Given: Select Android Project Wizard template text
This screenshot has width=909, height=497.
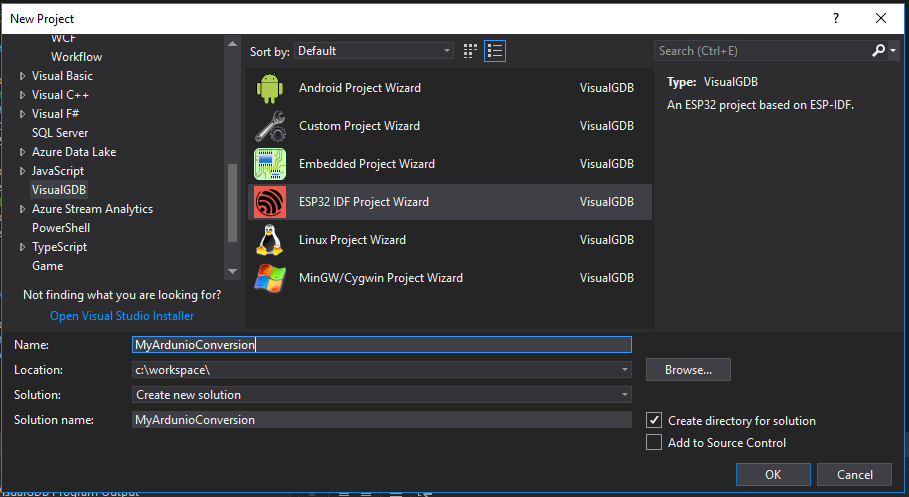Looking at the screenshot, I should click(x=360, y=88).
